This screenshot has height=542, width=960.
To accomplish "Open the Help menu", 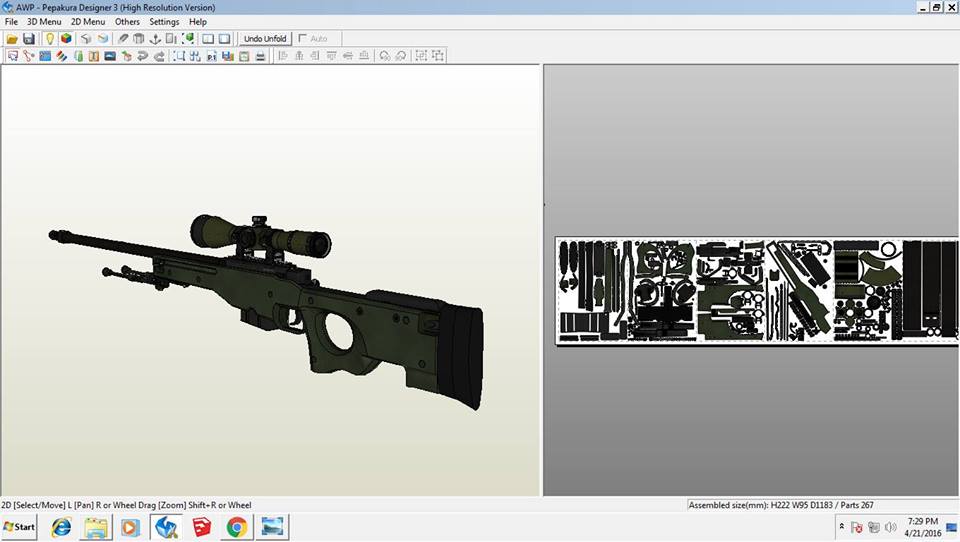I will tap(198, 21).
